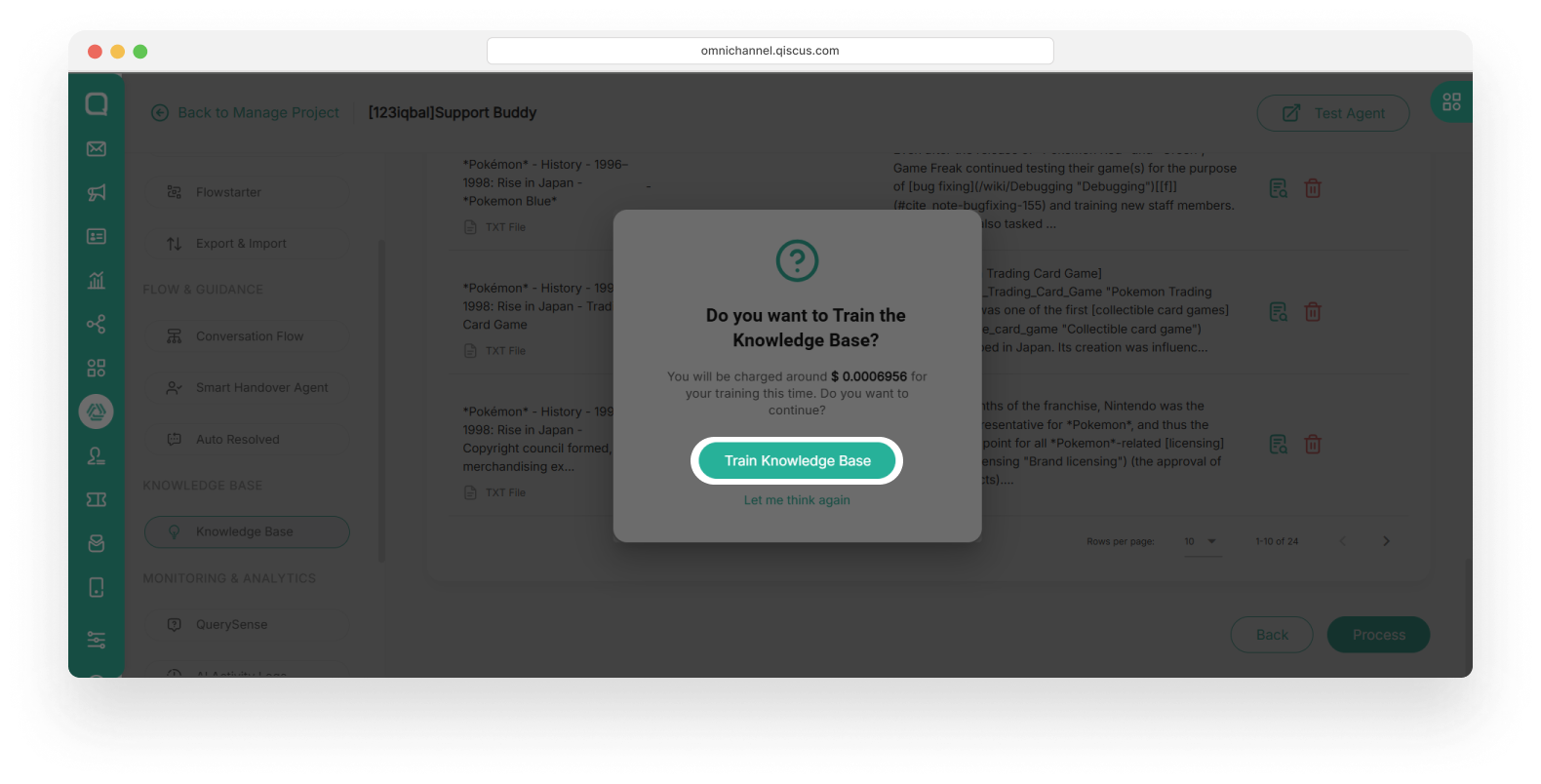Delete the Trading Card Game knowledge file
The image size is (1541, 784).
coord(1314,312)
